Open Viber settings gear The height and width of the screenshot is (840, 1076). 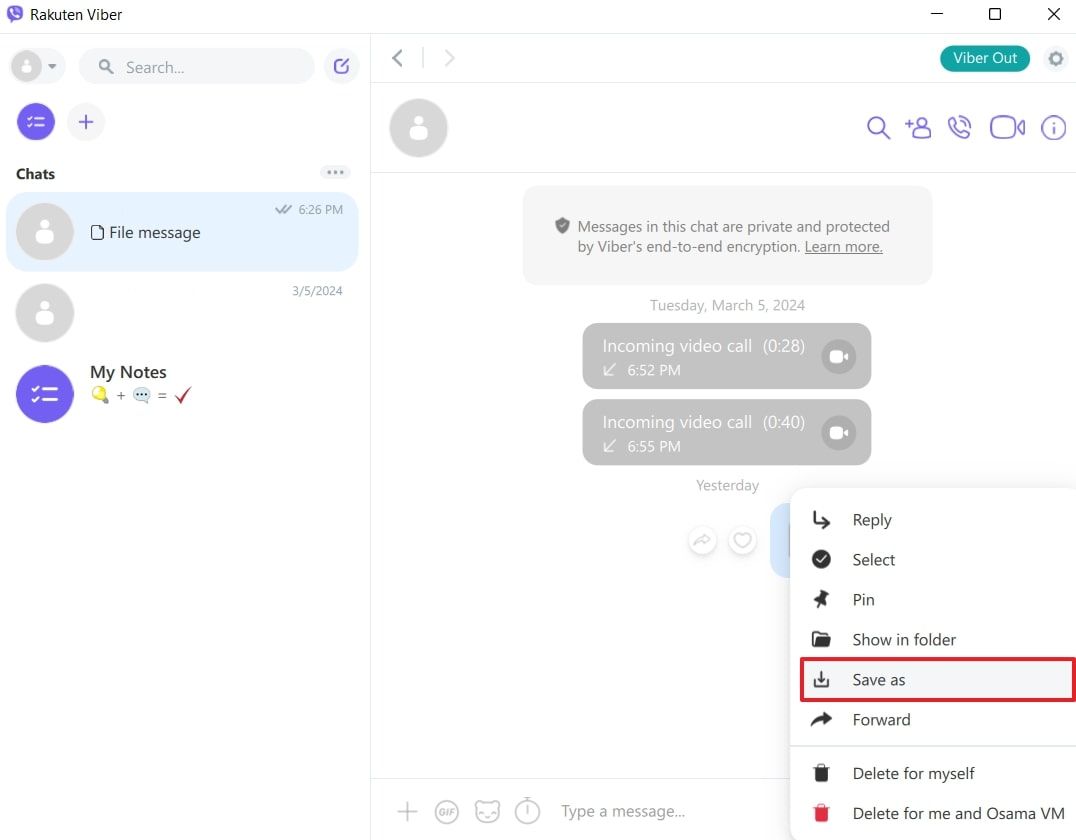pyautogui.click(x=1056, y=59)
